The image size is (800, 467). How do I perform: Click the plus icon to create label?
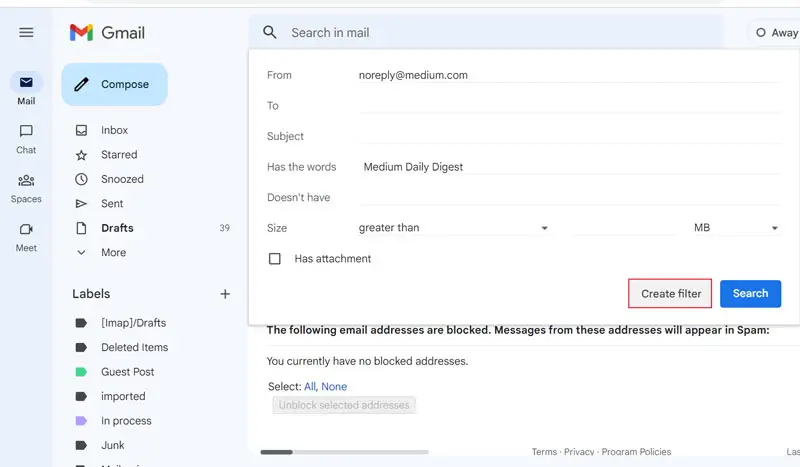(x=225, y=294)
